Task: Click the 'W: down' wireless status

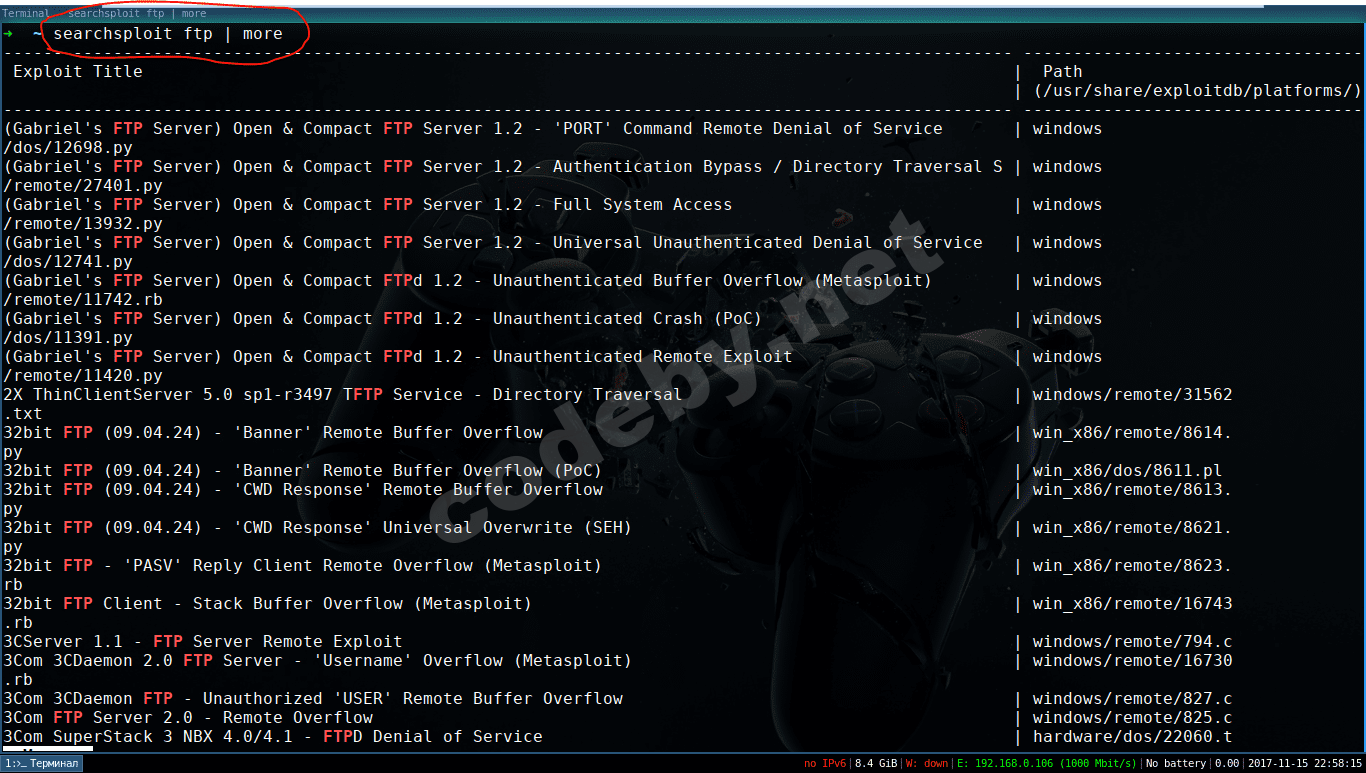Action: 927,764
